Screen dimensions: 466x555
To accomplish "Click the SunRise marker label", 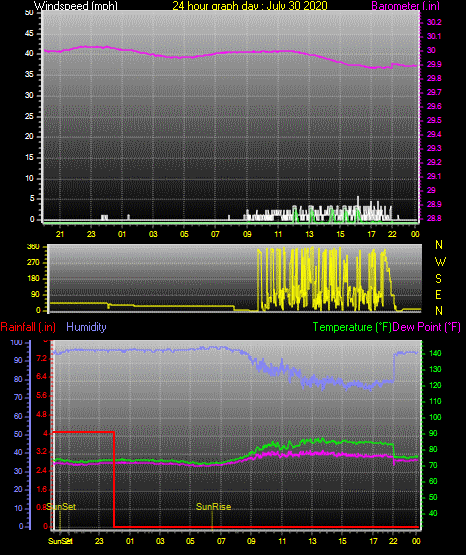I will (213, 507).
